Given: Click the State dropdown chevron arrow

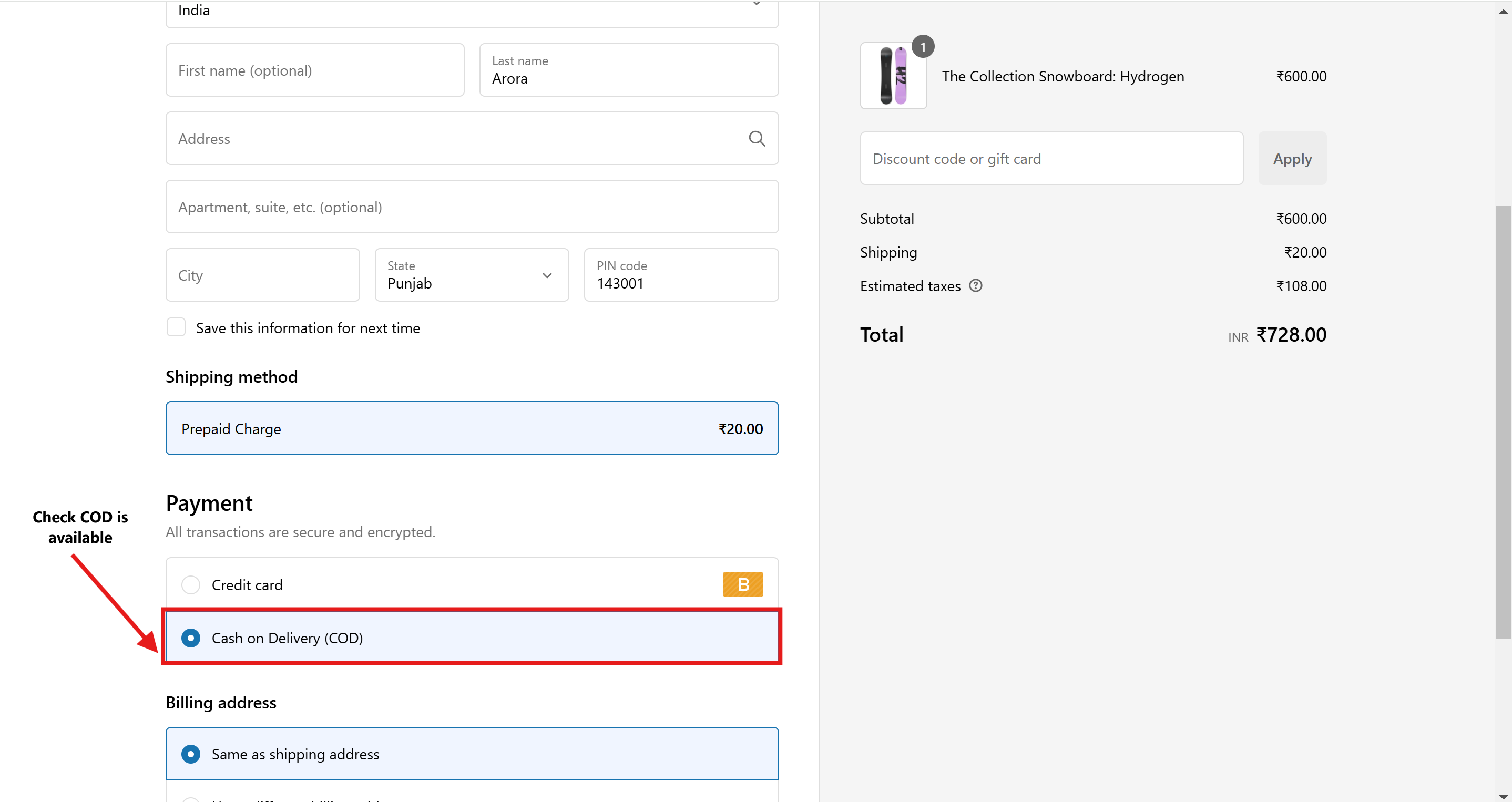Looking at the screenshot, I should 547,276.
